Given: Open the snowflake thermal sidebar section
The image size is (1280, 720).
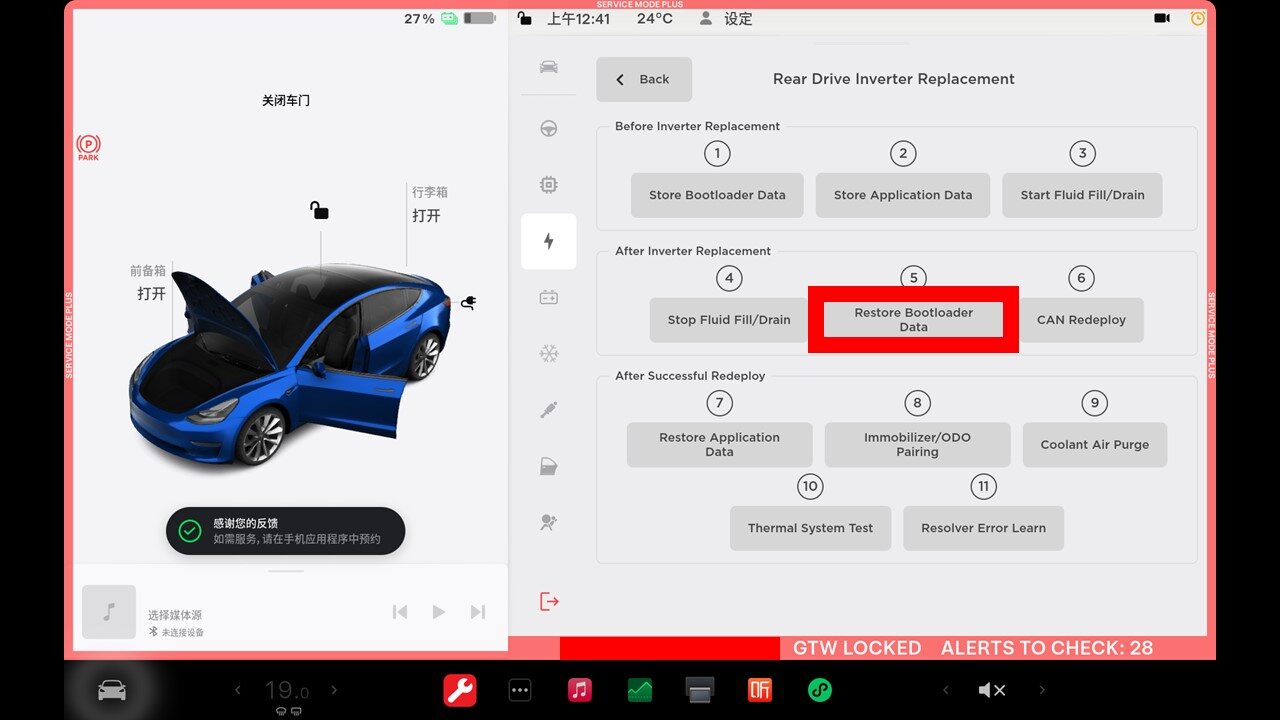Looking at the screenshot, I should [x=548, y=353].
